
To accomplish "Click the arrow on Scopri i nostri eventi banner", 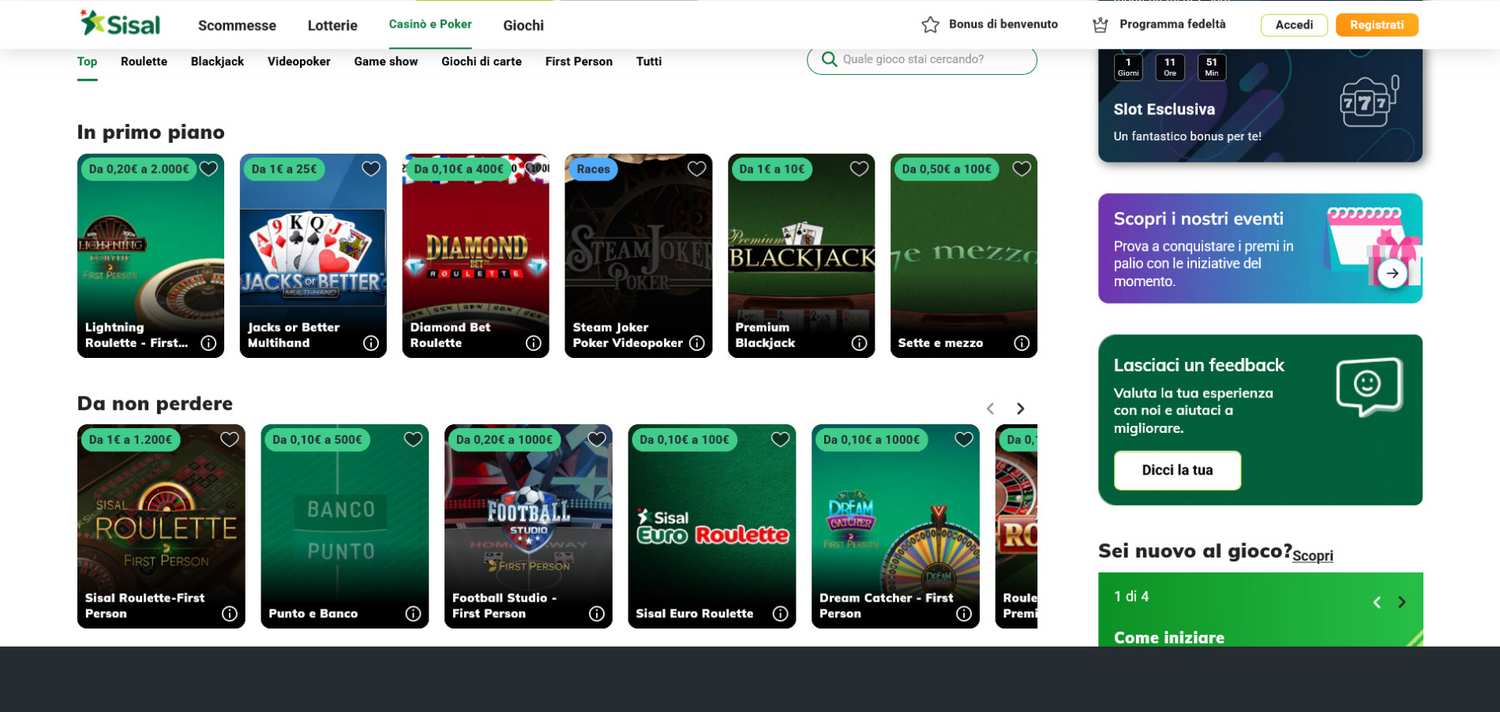I will (x=1392, y=273).
